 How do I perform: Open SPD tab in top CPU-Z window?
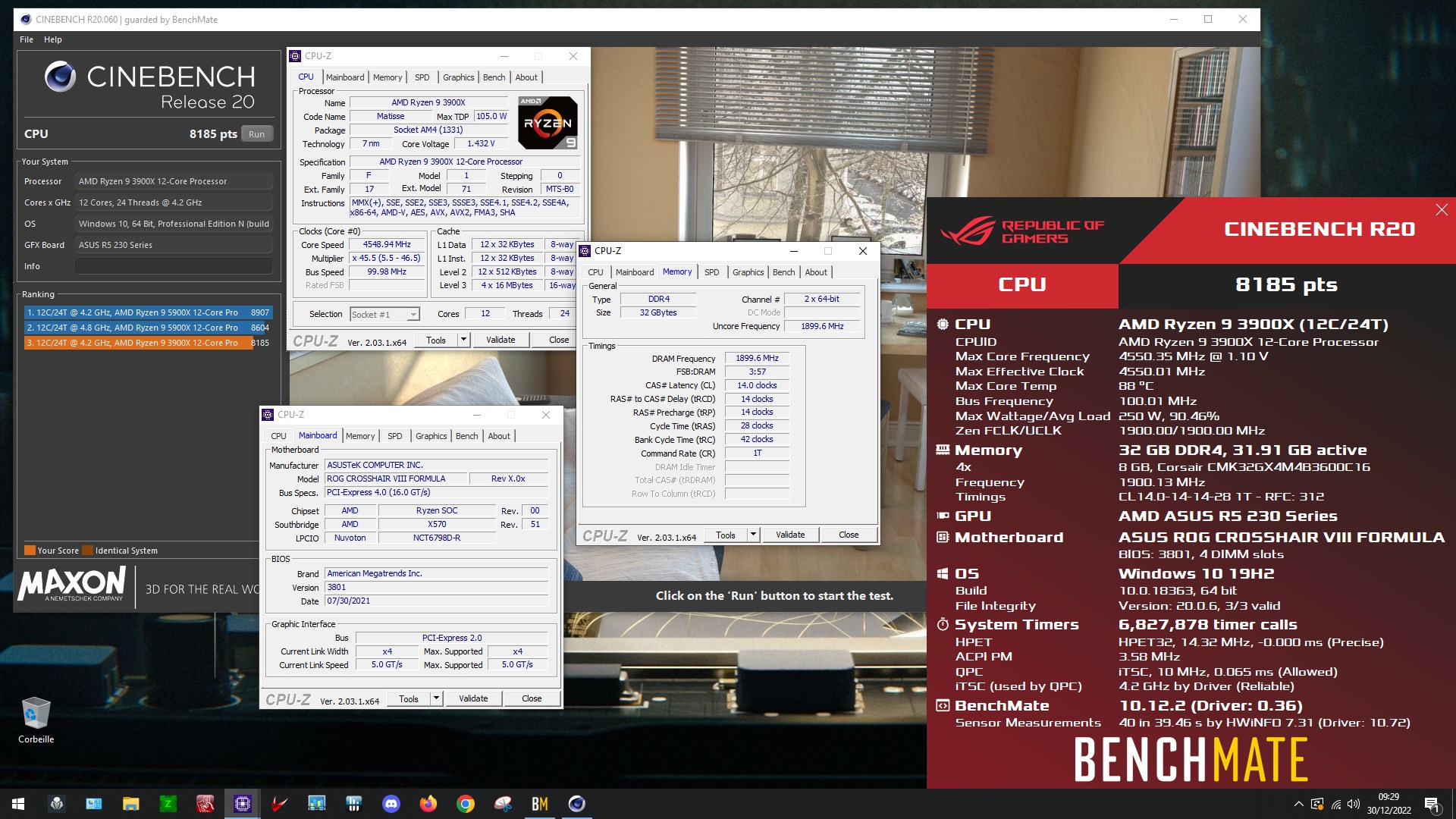422,77
